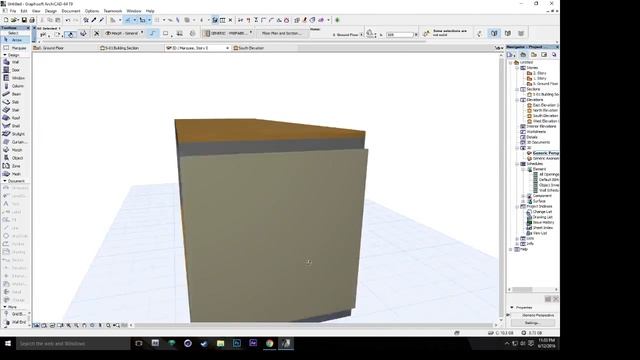Open the File menu
This screenshot has height=360, width=640.
click(x=13, y=11)
